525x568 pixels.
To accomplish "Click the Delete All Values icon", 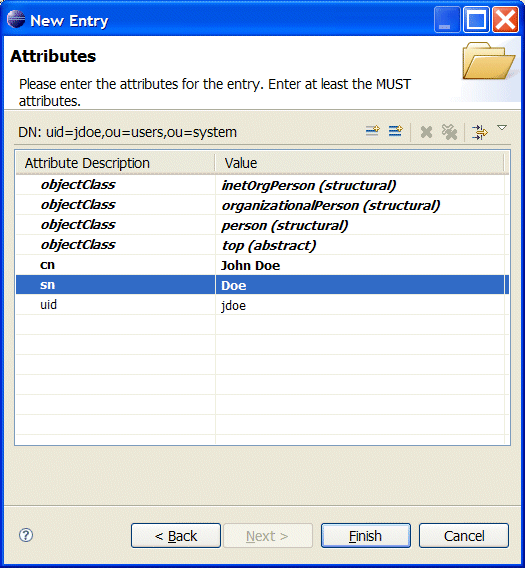I will pyautogui.click(x=449, y=132).
